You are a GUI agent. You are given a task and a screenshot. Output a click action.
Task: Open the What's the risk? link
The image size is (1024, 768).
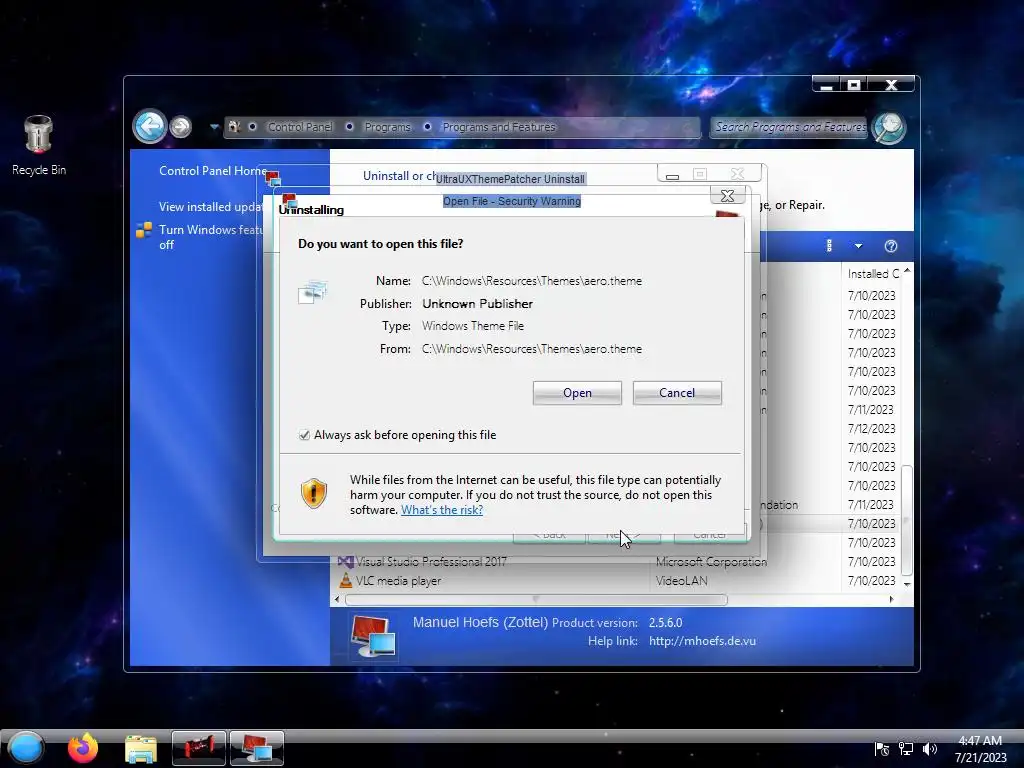[442, 510]
